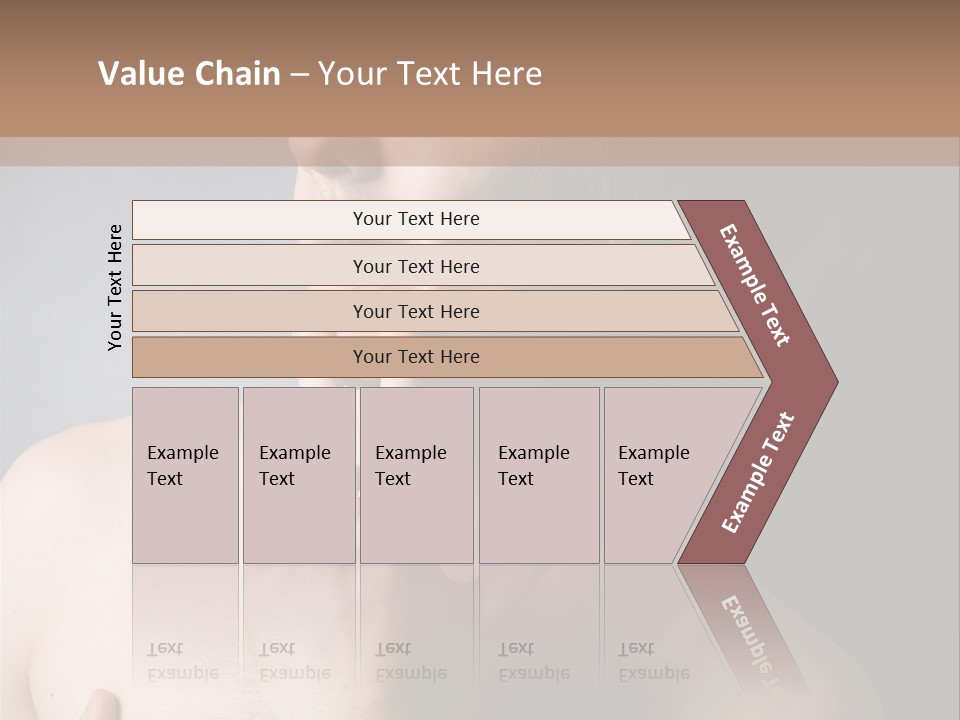Select the third "Your Text Here" bar from top
The height and width of the screenshot is (720, 960).
pyautogui.click(x=415, y=311)
